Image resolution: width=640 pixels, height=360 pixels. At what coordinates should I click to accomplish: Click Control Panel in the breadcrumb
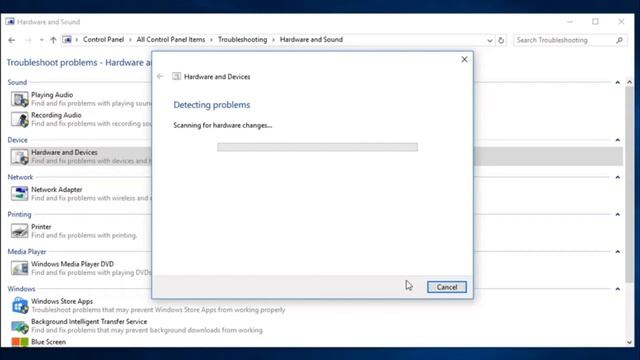coord(103,40)
